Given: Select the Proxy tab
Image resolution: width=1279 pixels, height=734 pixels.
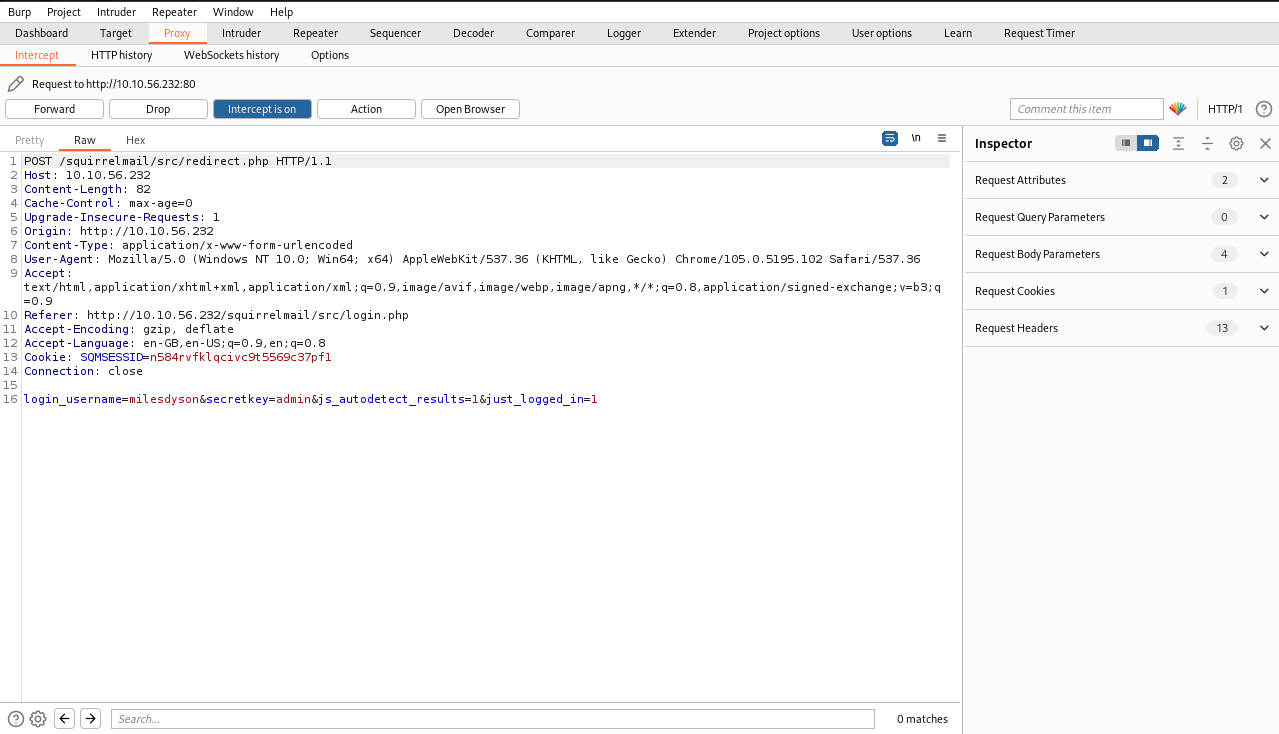Looking at the screenshot, I should point(177,33).
